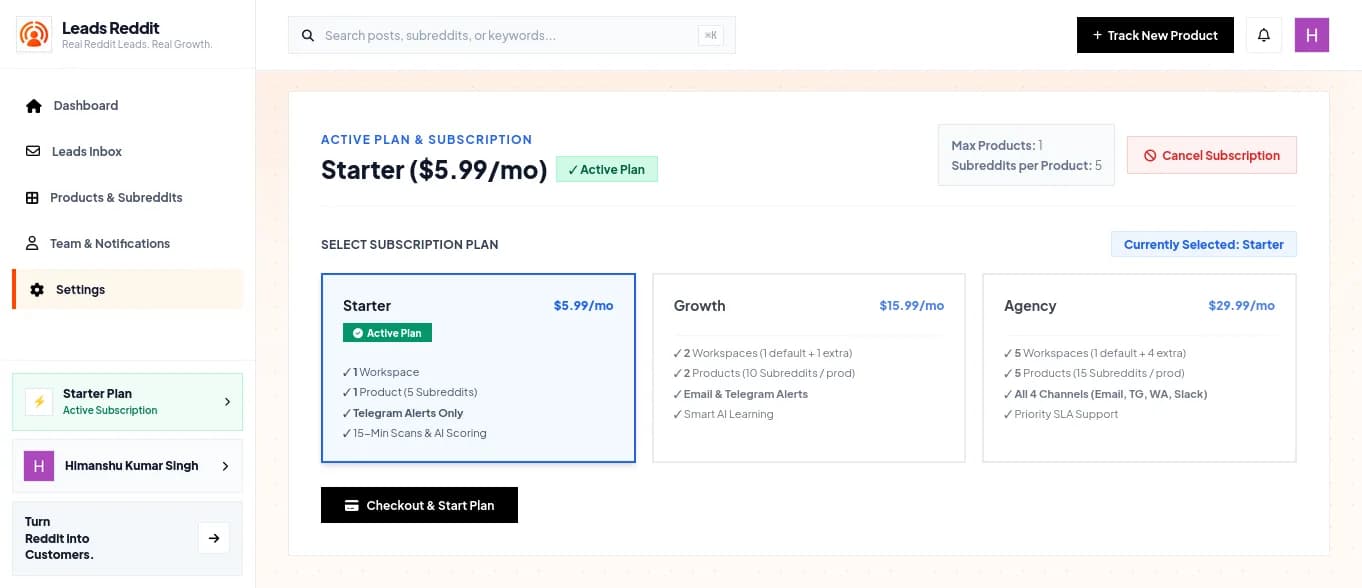
Task: Click Priority SLA Support text
Action: (x=1066, y=414)
